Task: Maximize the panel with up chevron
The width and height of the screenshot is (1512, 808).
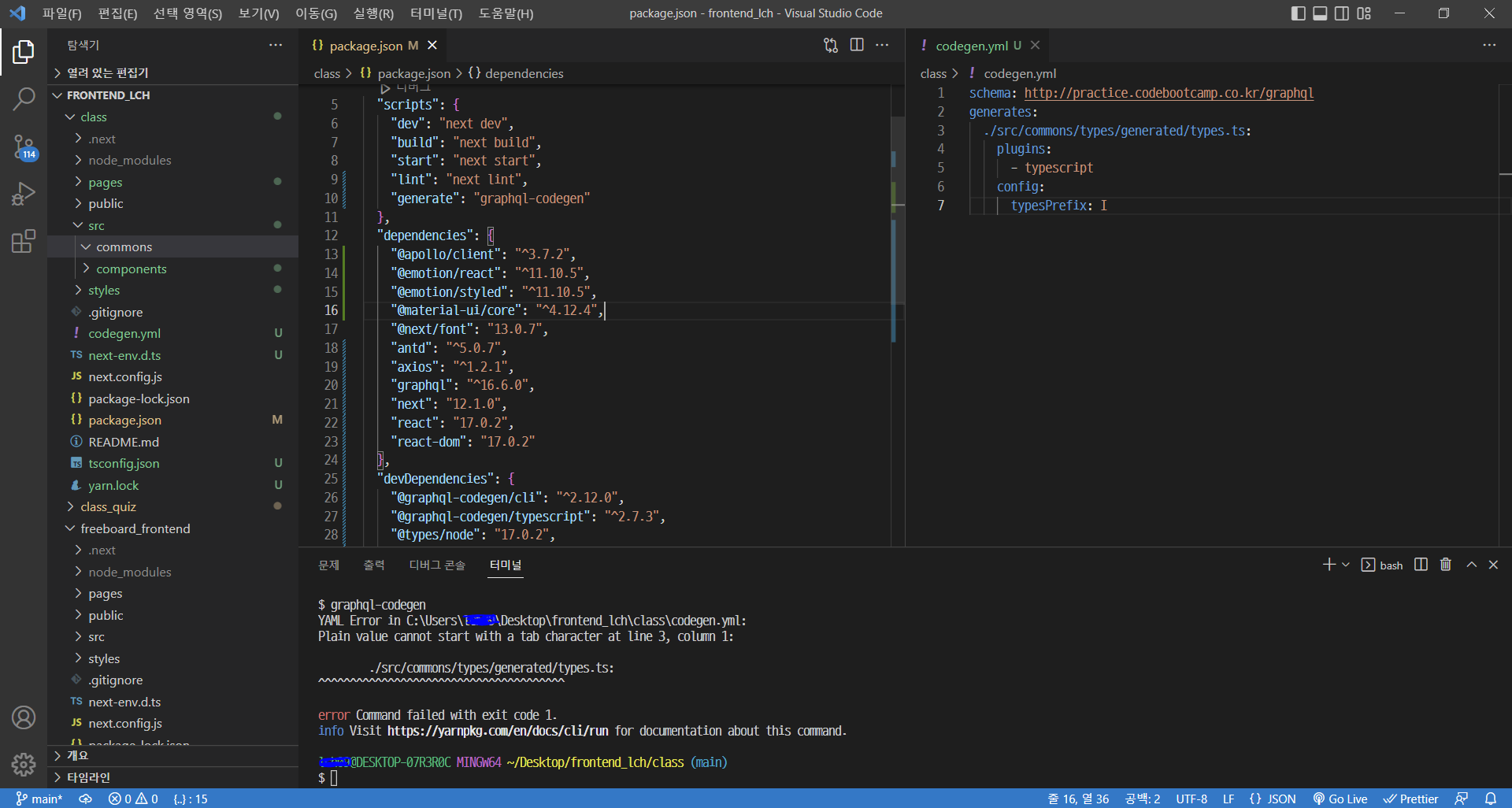Action: click(x=1471, y=565)
